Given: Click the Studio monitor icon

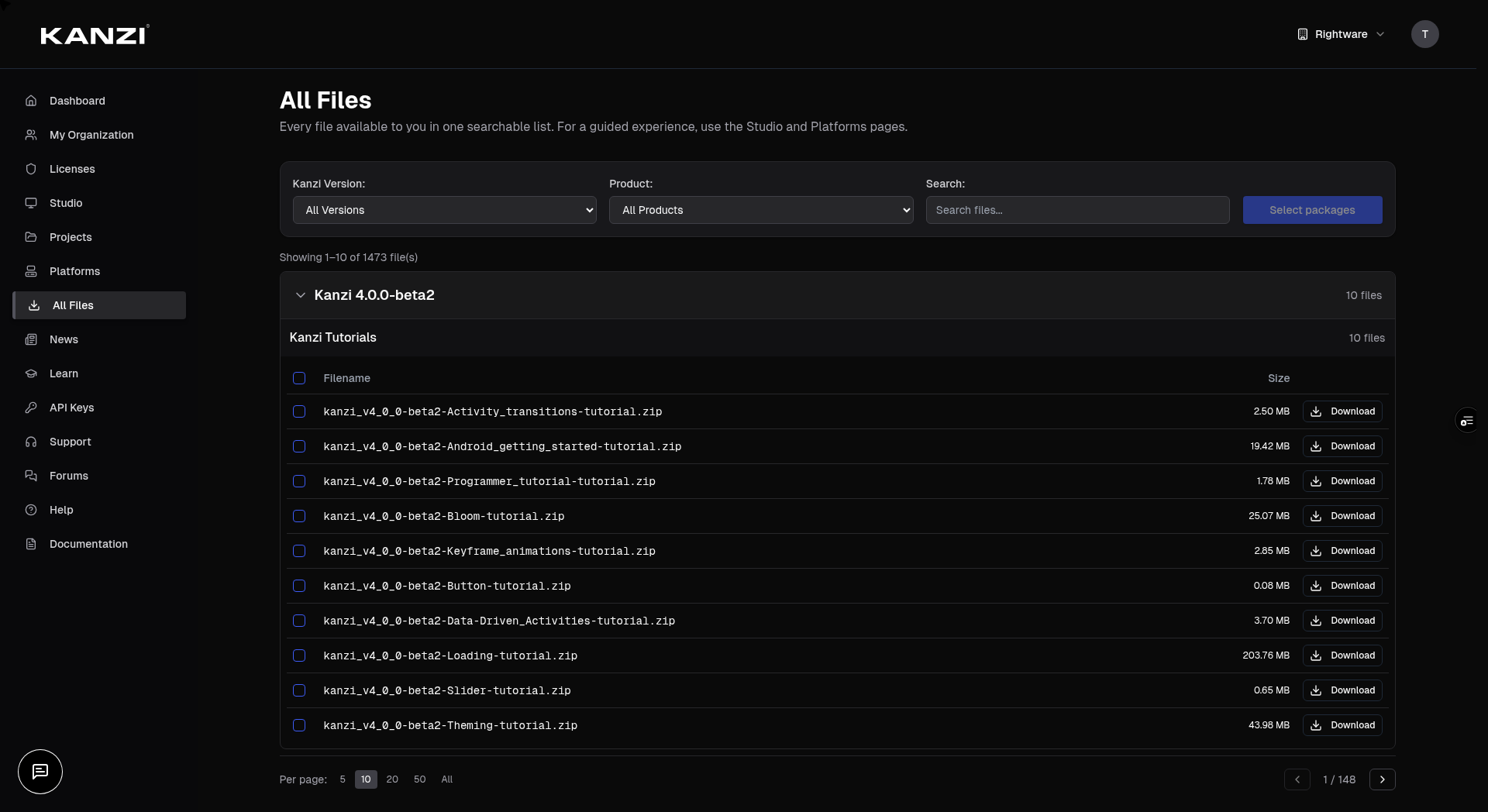Looking at the screenshot, I should 31,203.
